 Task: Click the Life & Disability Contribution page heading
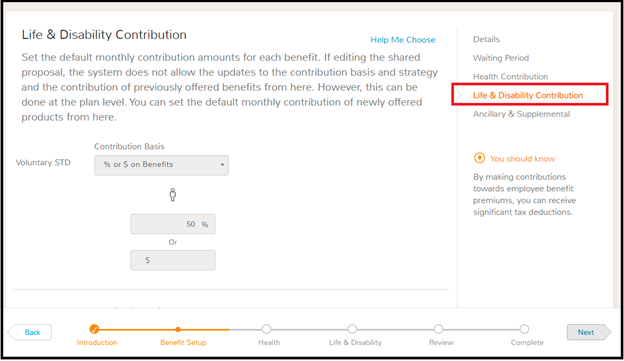click(104, 35)
